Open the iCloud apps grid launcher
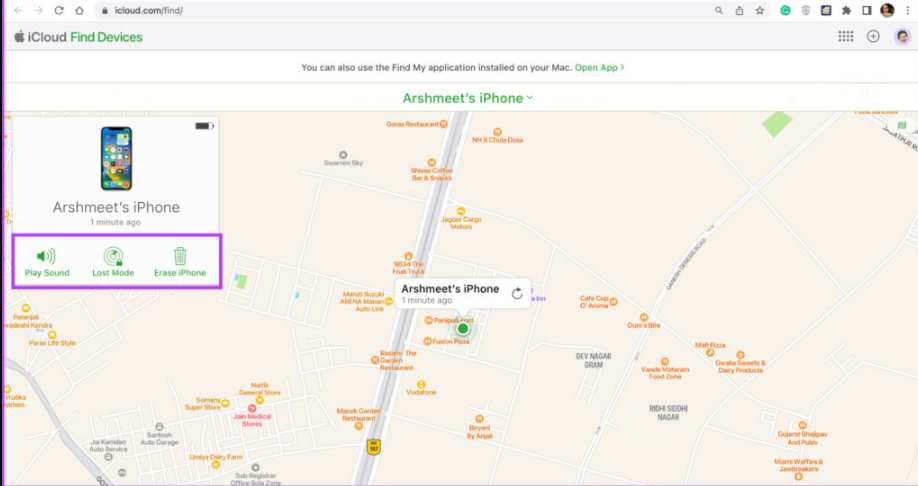The height and width of the screenshot is (486, 918). tap(845, 36)
